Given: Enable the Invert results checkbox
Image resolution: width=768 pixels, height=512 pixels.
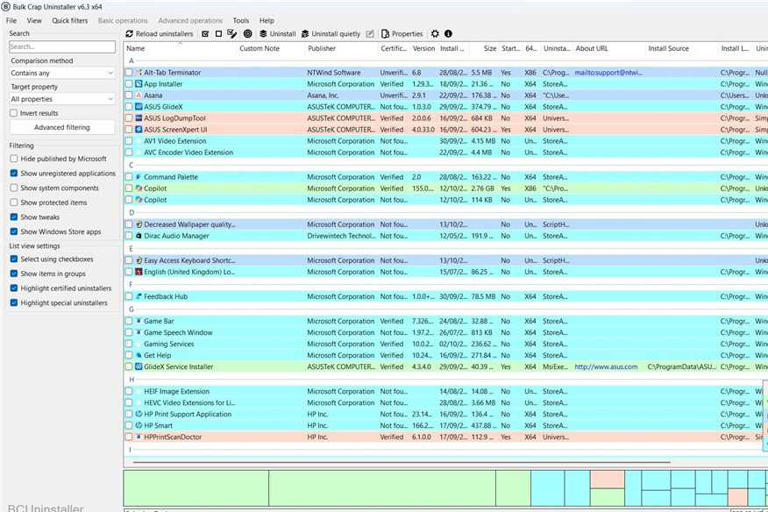Looking at the screenshot, I should pos(14,113).
